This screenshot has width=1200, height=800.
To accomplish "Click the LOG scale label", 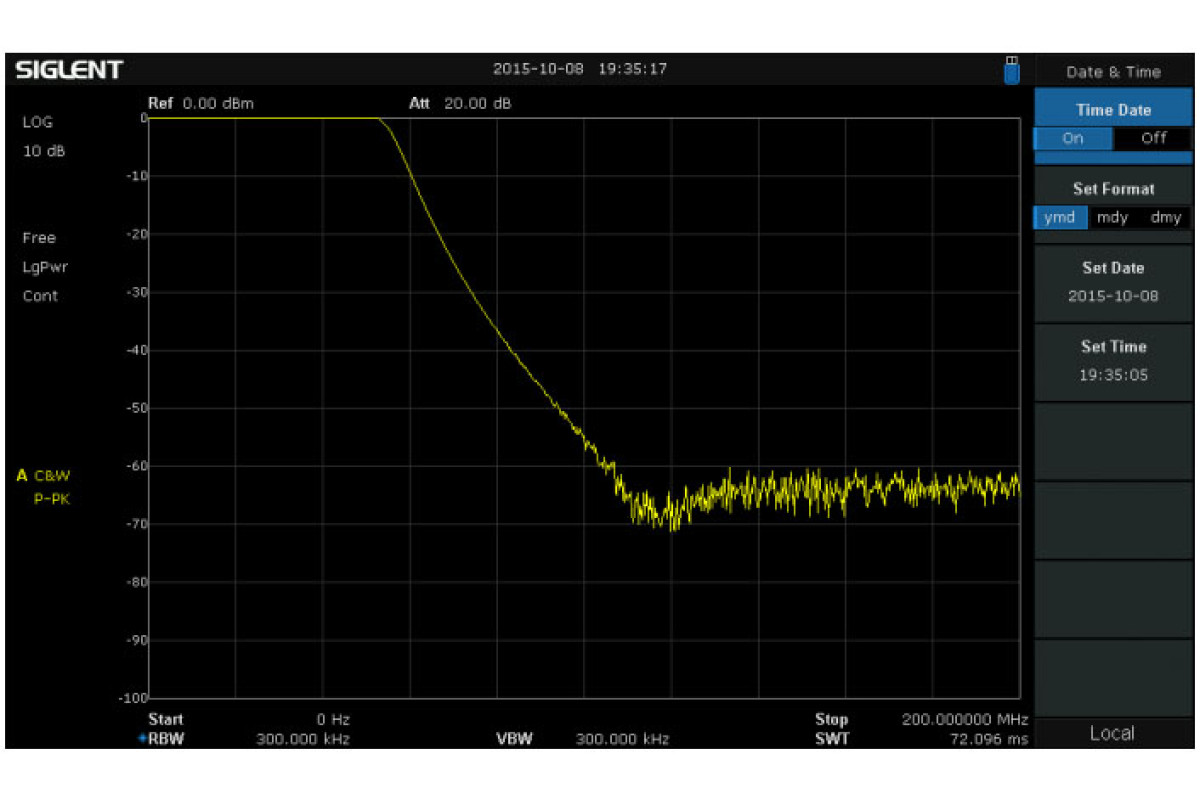I will [x=37, y=122].
